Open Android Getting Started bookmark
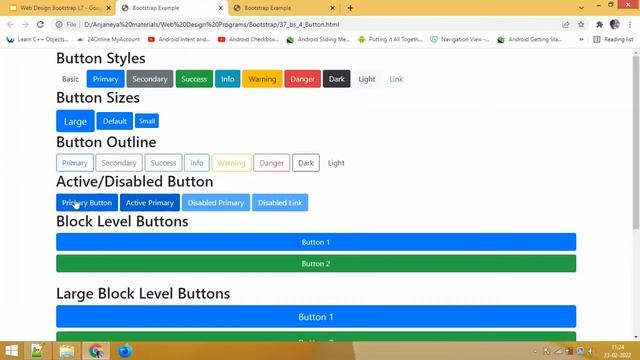Screen dimensions: 640x360 pos(530,39)
